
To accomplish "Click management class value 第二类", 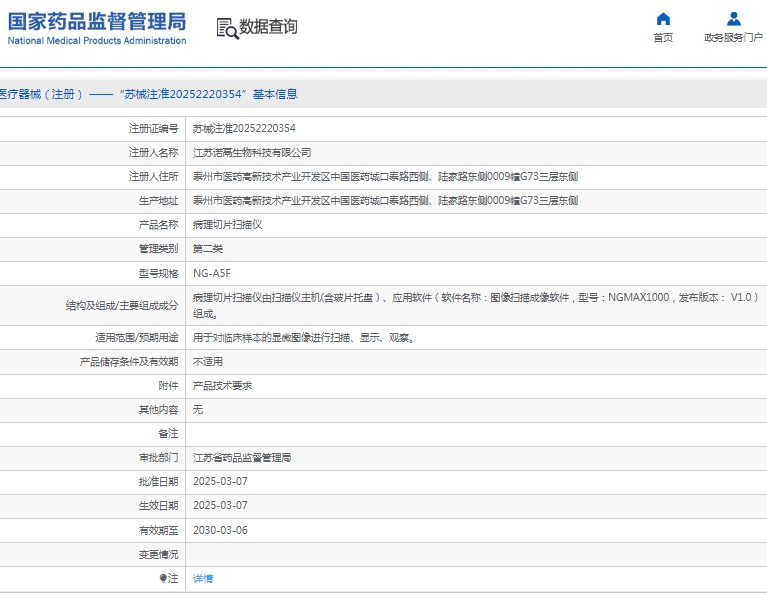I will point(207,249).
